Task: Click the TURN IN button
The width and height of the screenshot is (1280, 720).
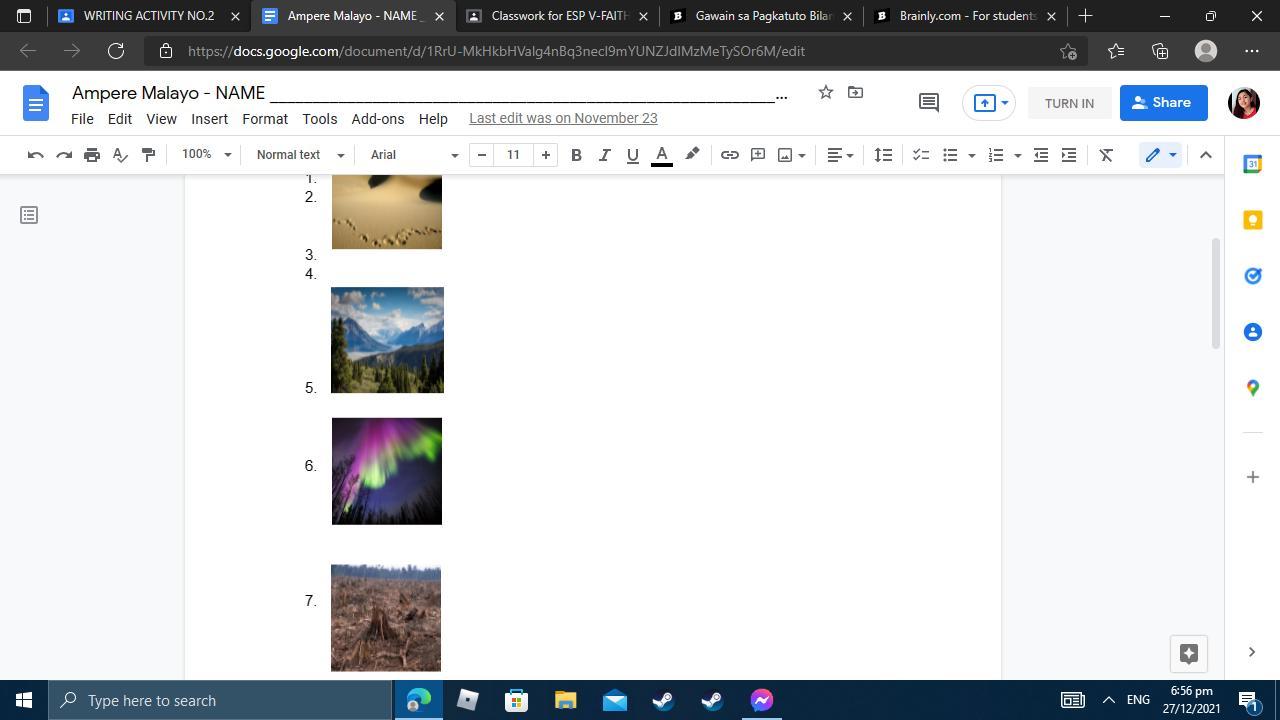Action: pyautogui.click(x=1068, y=103)
